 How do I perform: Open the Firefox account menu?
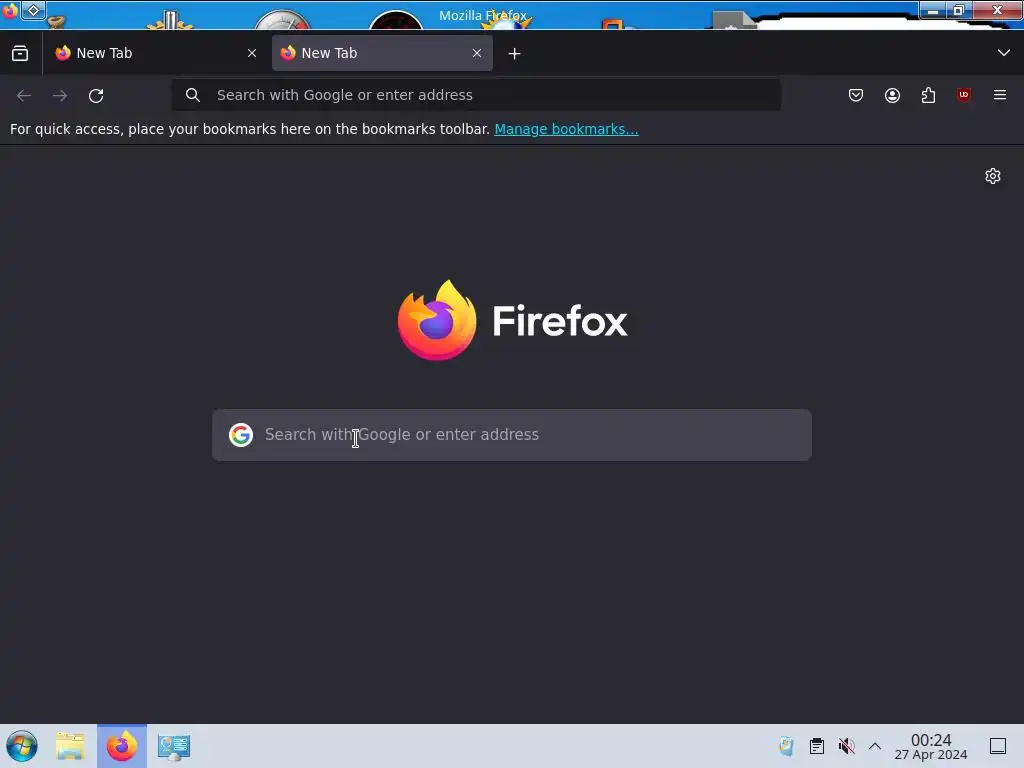(892, 95)
